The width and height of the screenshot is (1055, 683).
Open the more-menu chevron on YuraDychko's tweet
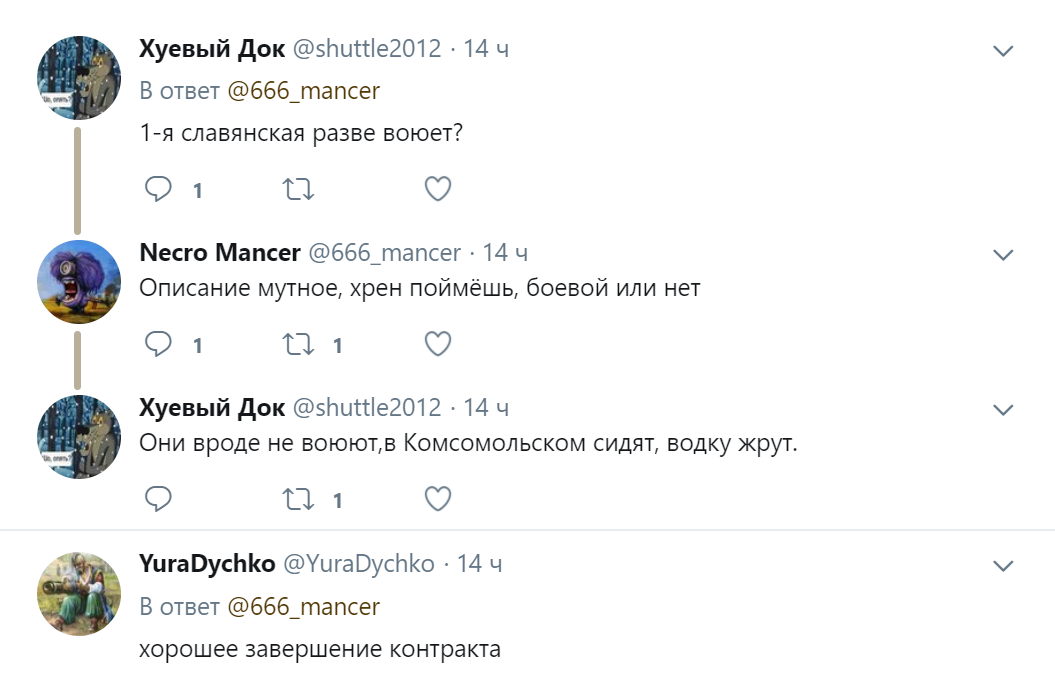pos(1003,566)
